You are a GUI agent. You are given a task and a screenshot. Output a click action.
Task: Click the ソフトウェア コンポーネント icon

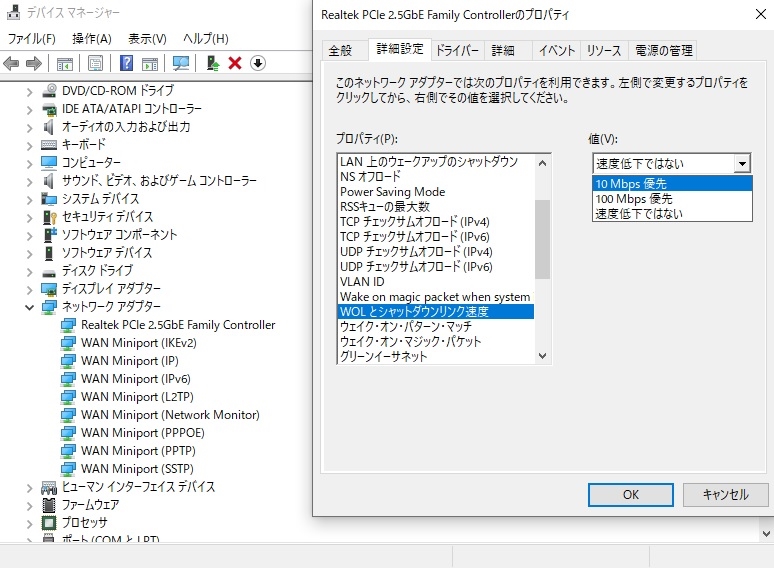pos(50,234)
